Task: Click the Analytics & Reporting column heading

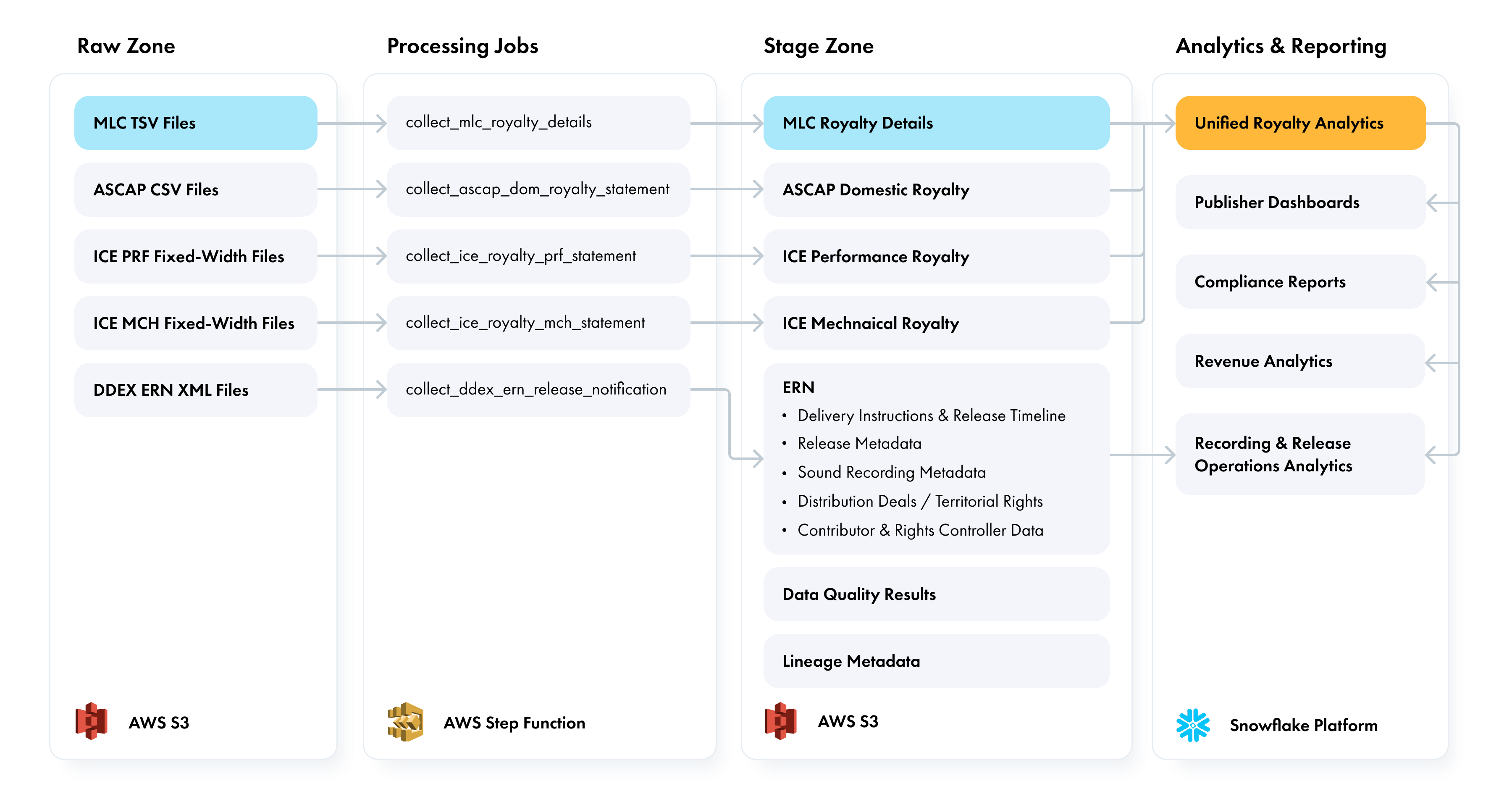Action: (x=1281, y=46)
